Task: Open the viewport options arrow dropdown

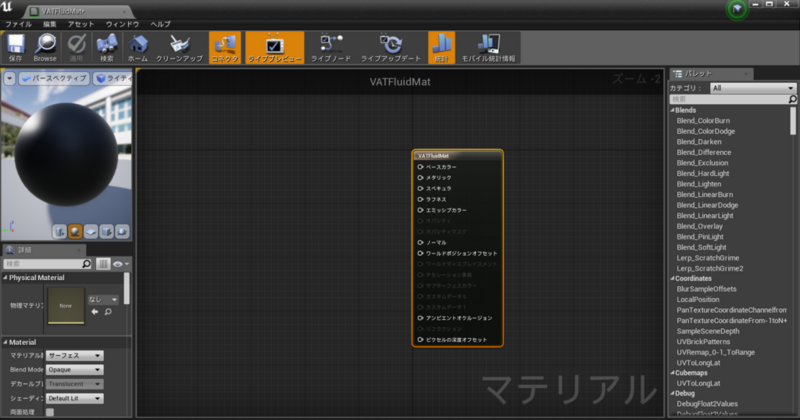Action: pos(10,79)
